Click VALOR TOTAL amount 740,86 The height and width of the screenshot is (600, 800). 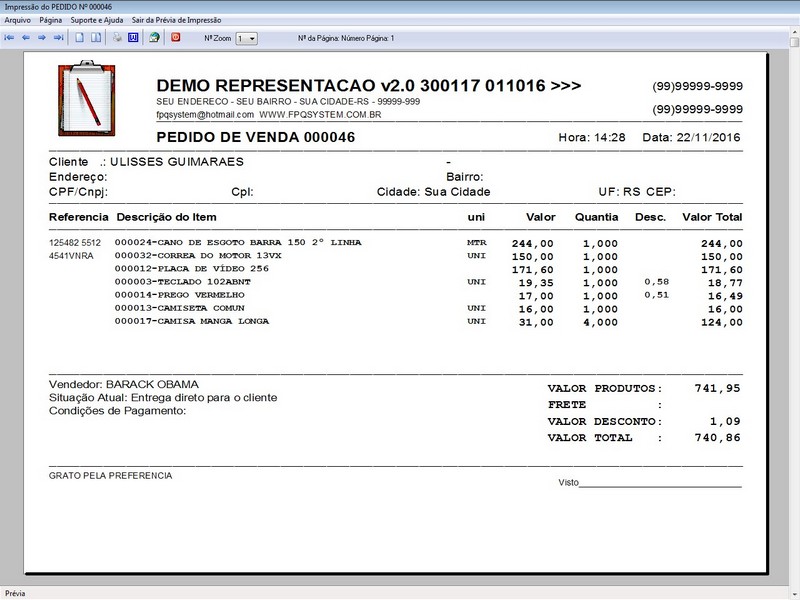717,438
